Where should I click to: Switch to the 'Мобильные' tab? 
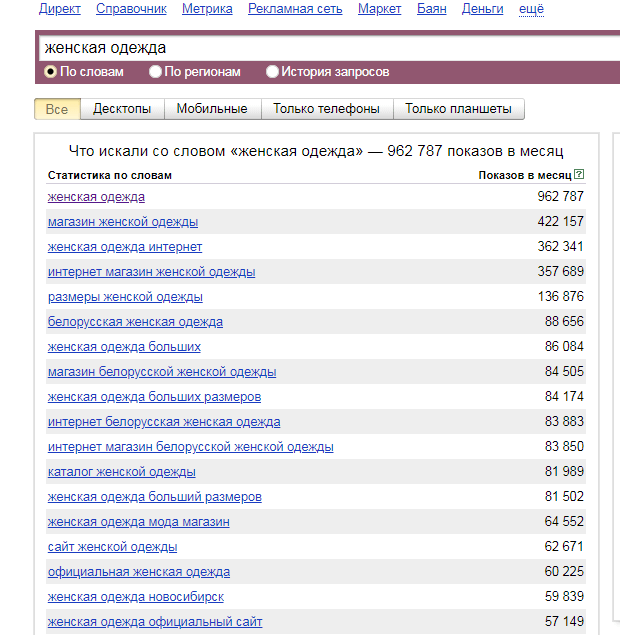[212, 109]
